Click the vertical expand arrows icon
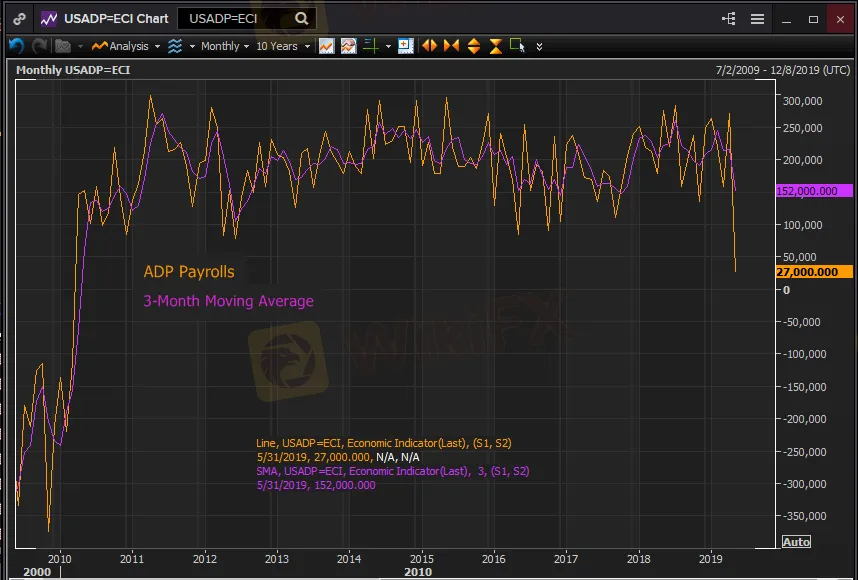Screen dimensions: 858x580 pos(473,46)
